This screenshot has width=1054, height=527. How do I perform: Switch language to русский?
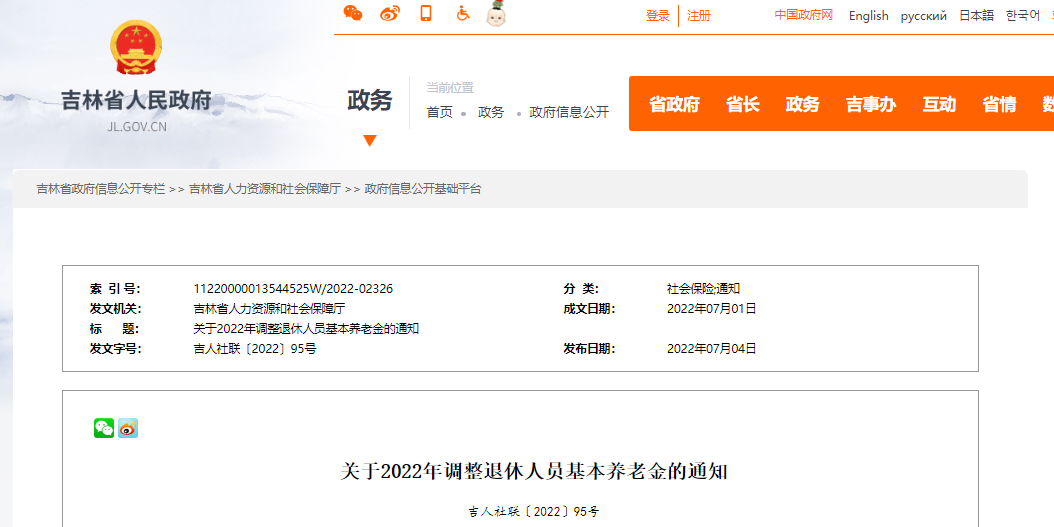coord(924,15)
